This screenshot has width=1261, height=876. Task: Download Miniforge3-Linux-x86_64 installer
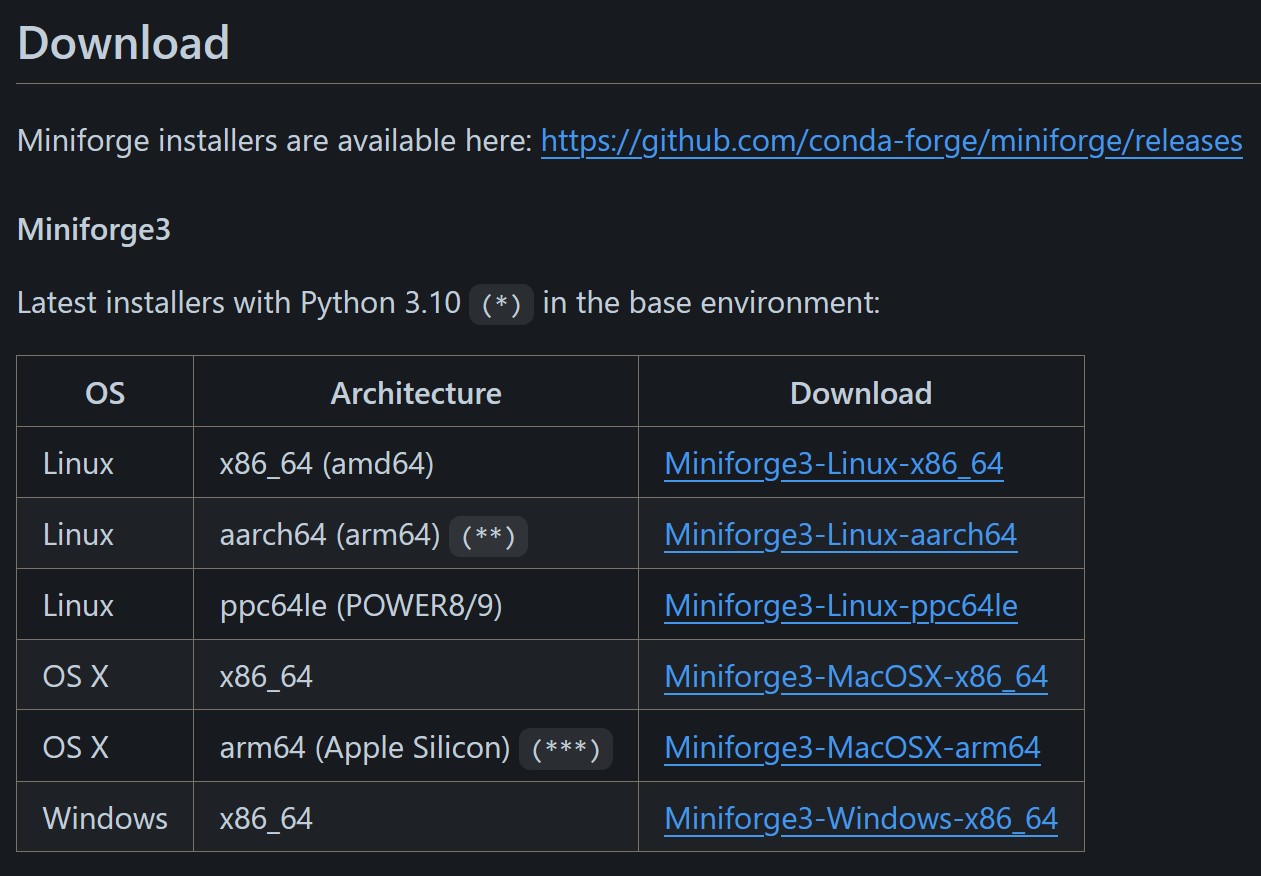pyautogui.click(x=834, y=464)
